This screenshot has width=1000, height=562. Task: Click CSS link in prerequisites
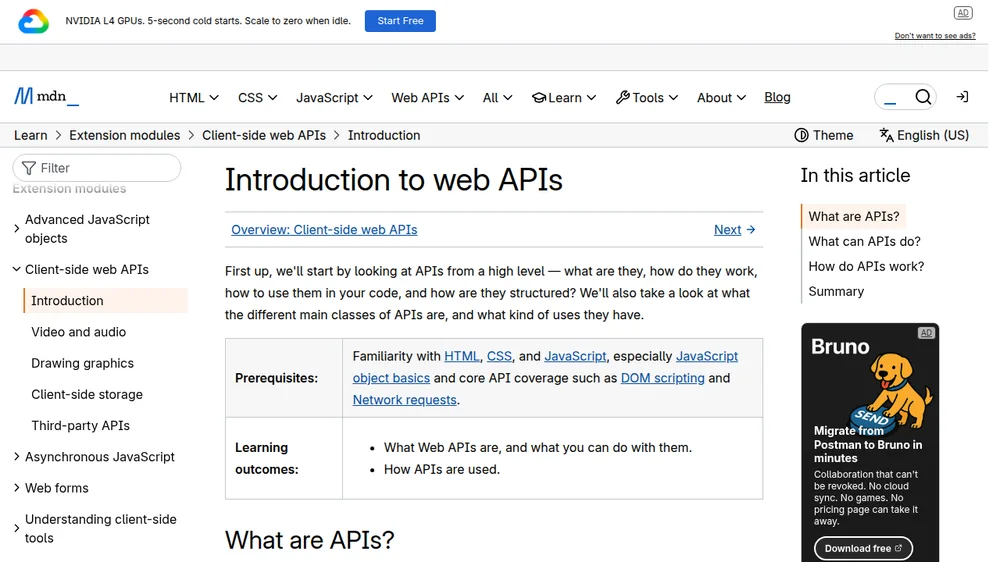click(499, 356)
